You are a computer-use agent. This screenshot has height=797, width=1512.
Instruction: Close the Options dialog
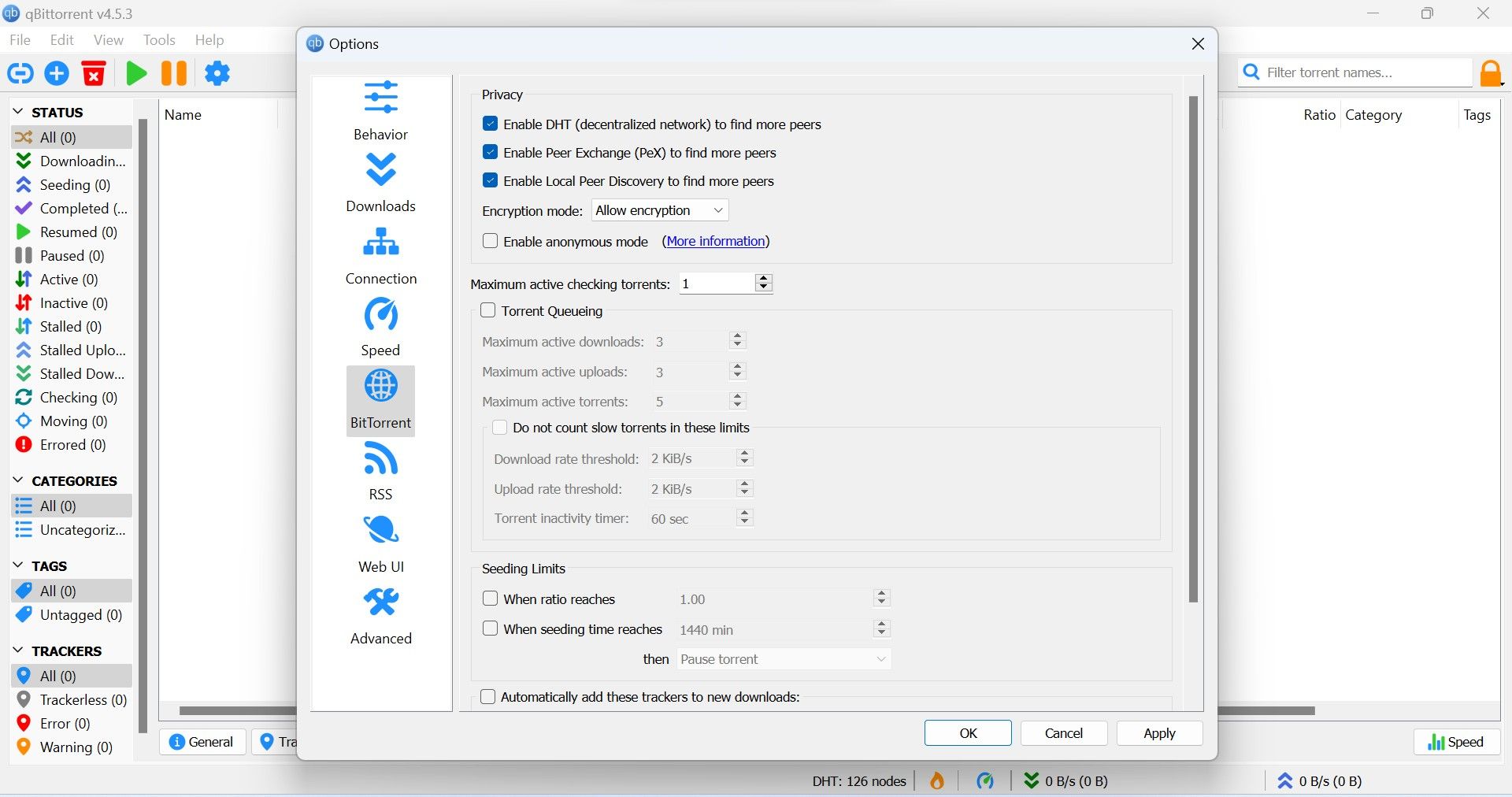click(x=1198, y=44)
